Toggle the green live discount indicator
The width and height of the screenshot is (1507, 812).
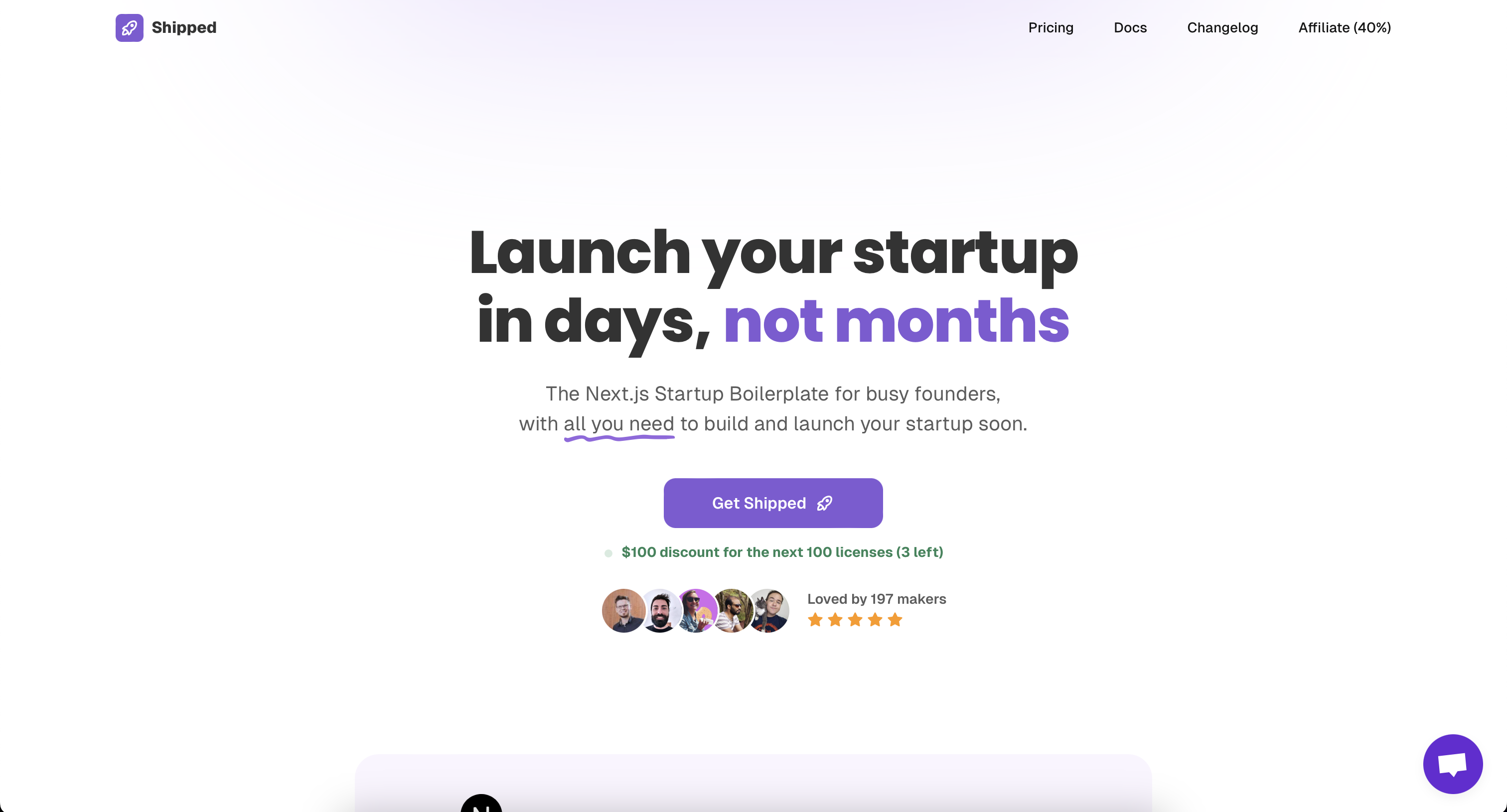(610, 551)
